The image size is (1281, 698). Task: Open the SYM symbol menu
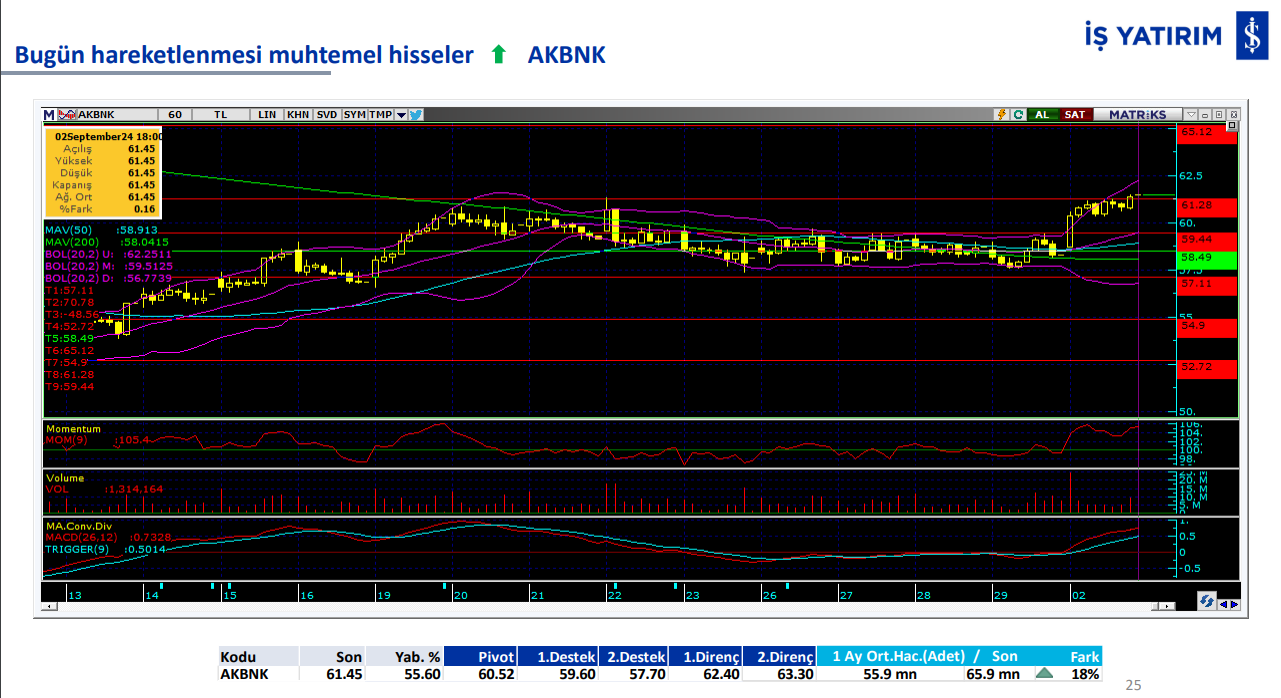pos(354,114)
